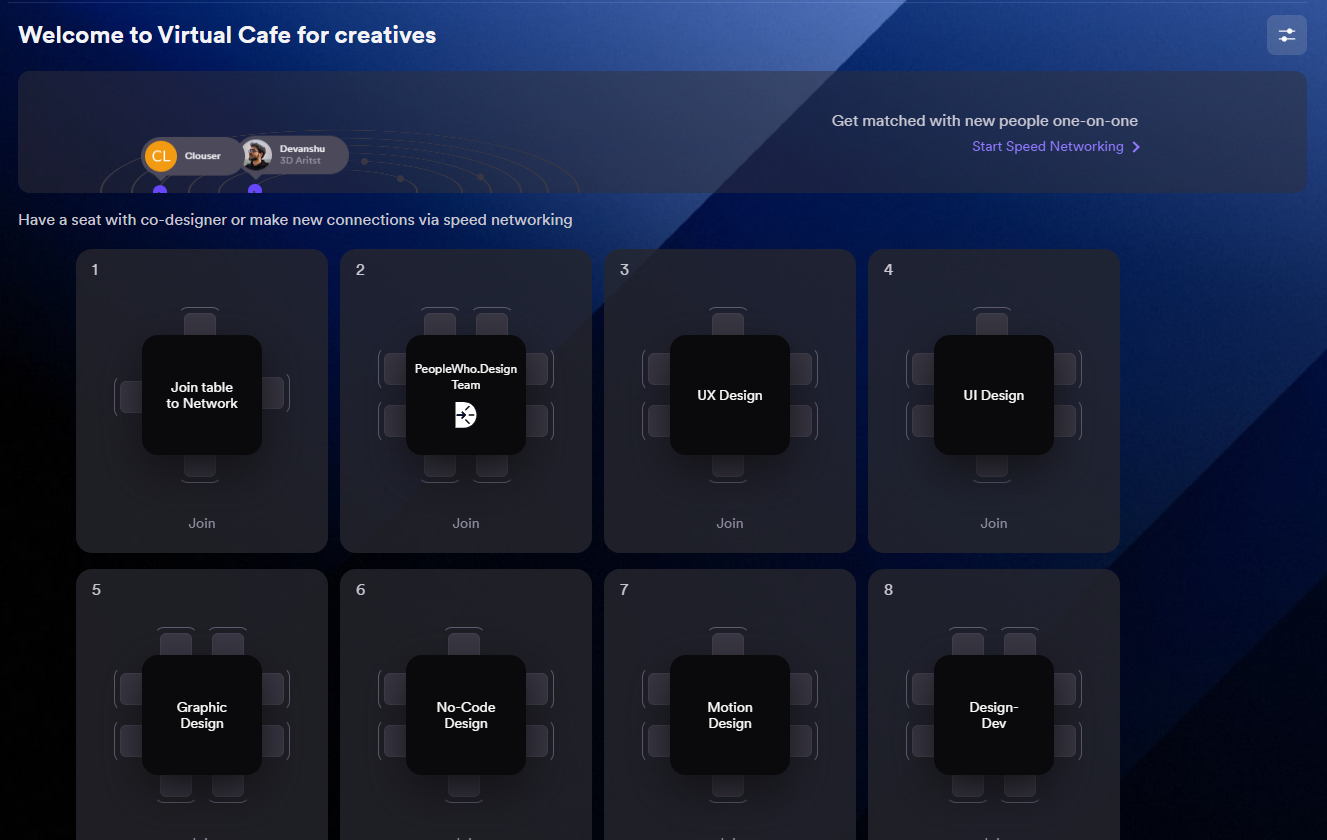Select Clouser's avatar bubble
This screenshot has height=840, width=1327.
160,156
